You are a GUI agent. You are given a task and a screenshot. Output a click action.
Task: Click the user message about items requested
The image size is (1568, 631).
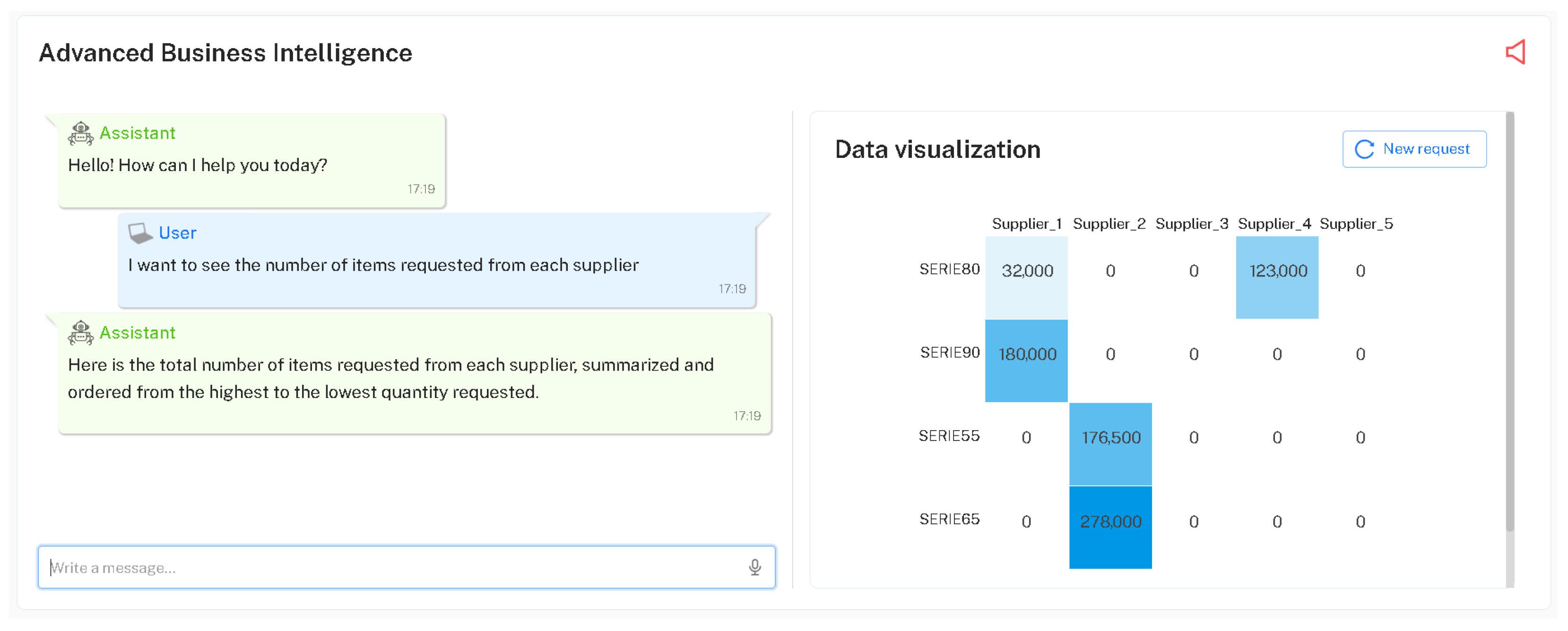point(383,265)
